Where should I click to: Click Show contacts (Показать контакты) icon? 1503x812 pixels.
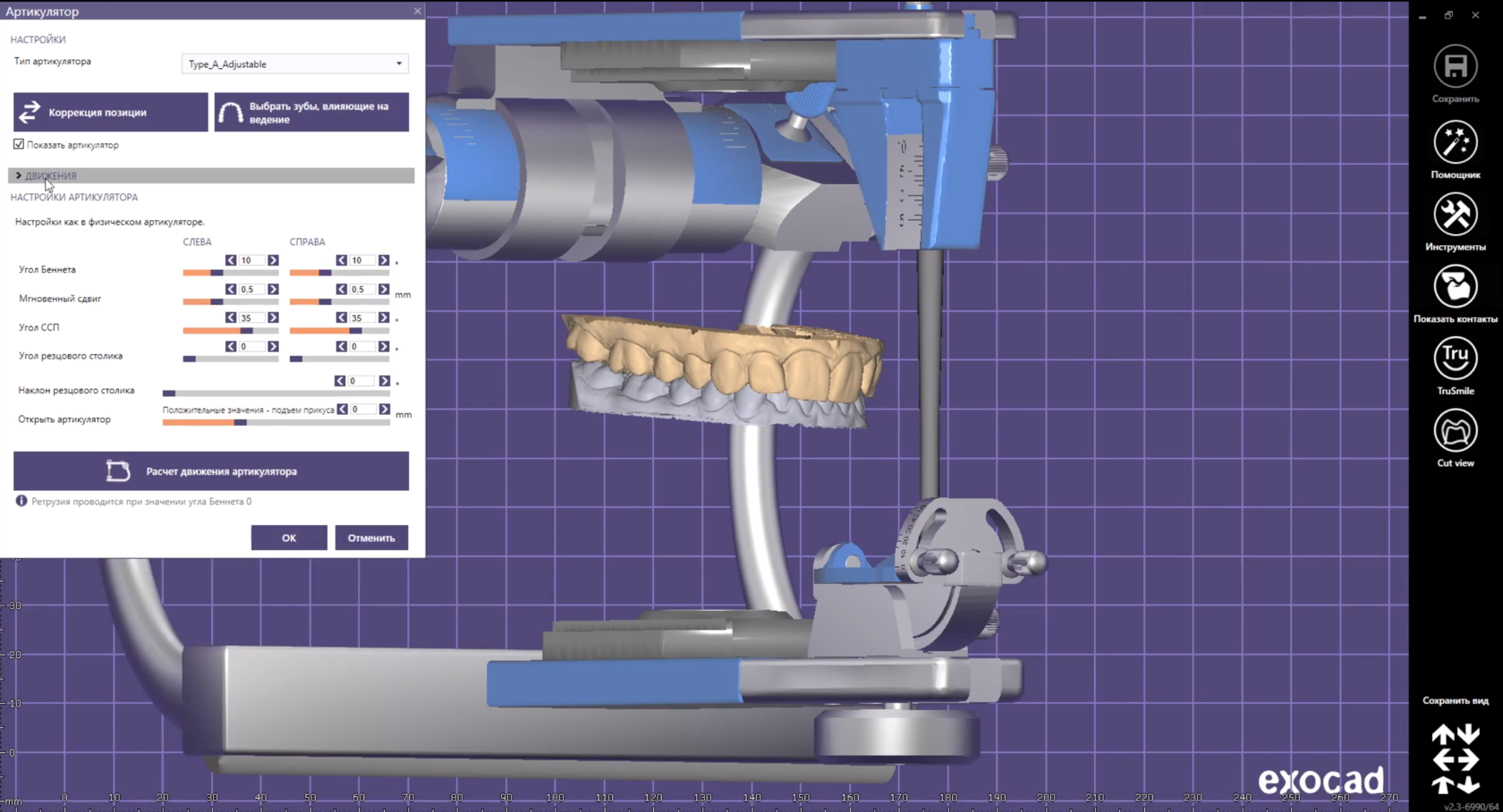[1455, 287]
